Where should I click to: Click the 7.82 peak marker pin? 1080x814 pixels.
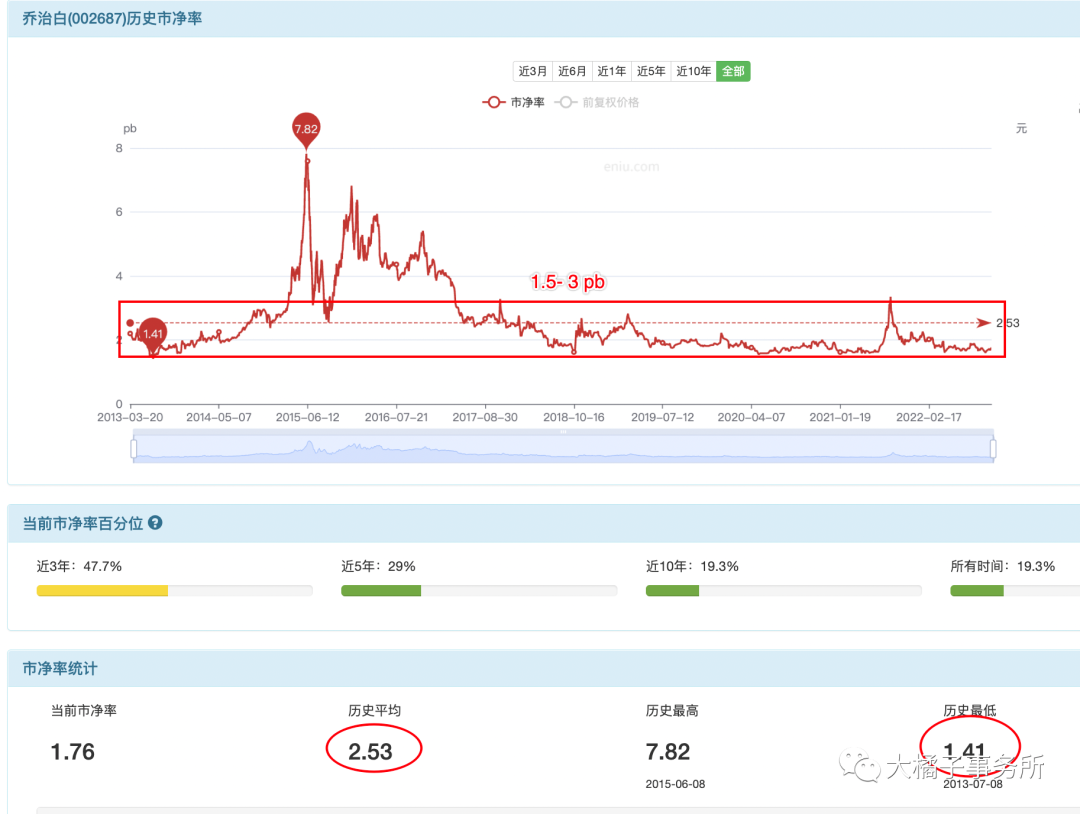pos(306,129)
